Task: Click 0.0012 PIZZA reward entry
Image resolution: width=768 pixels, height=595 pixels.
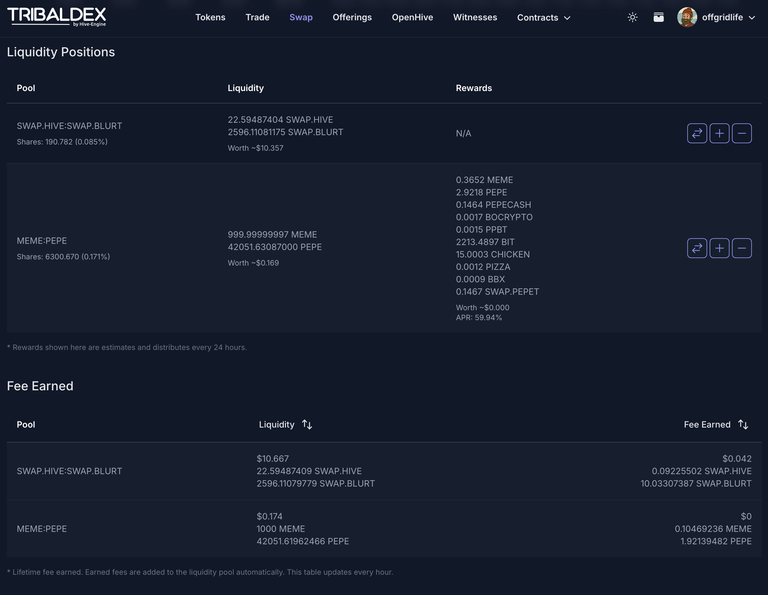Action: (x=483, y=267)
